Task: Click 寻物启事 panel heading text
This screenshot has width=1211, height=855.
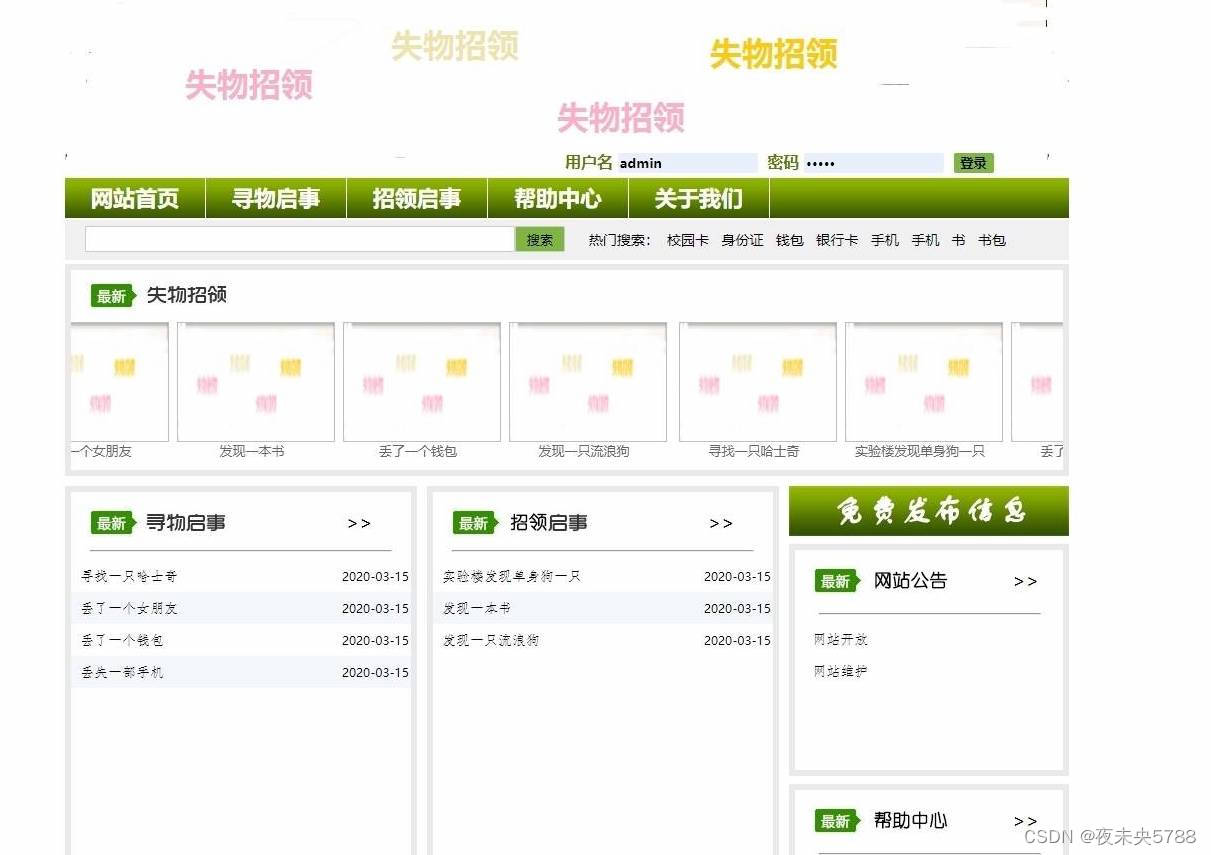Action: click(186, 523)
